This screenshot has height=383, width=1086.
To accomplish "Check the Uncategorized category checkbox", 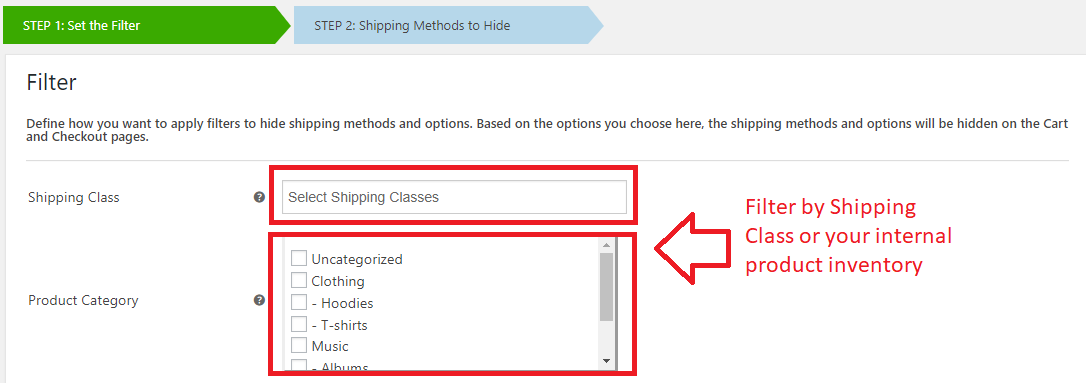I will tap(299, 258).
